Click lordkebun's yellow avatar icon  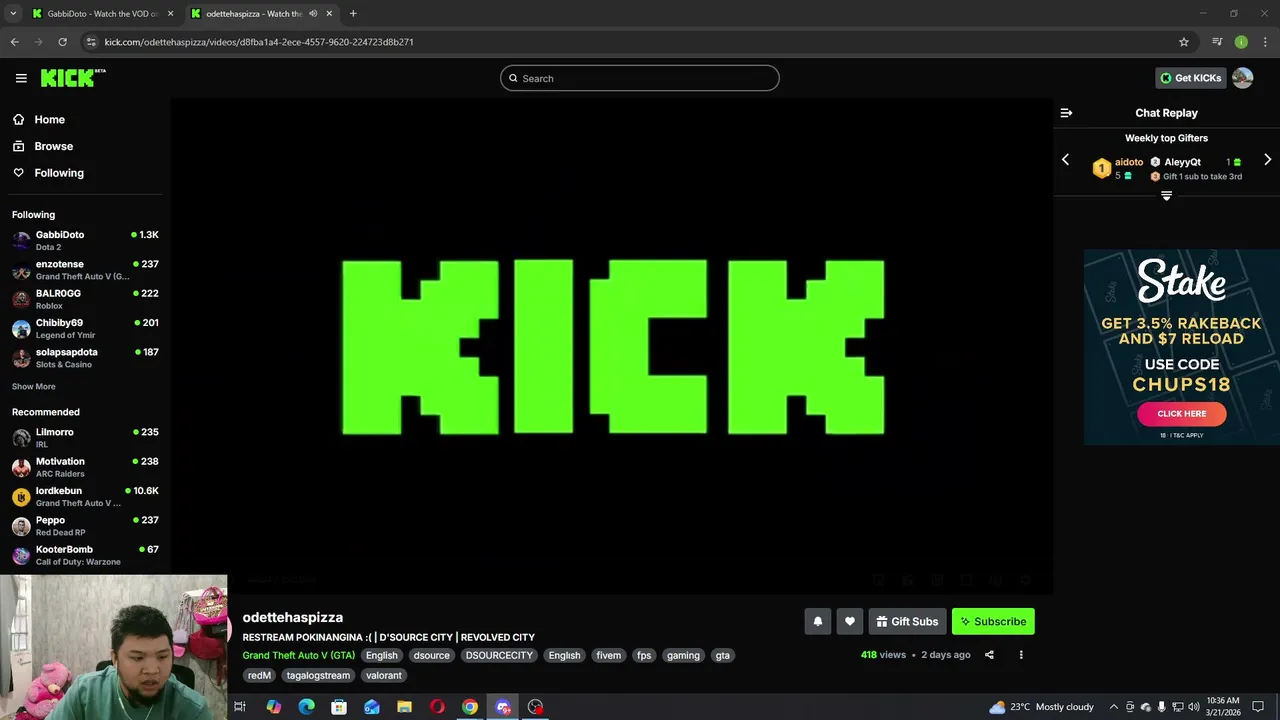pyautogui.click(x=21, y=497)
